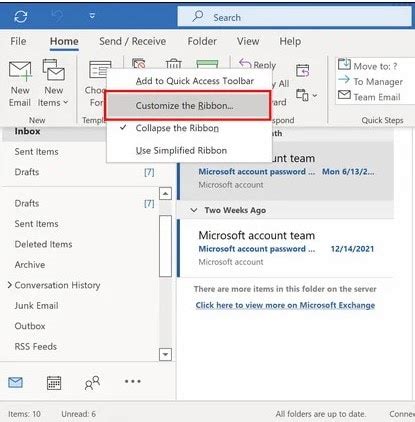Expand the Conversation History folder
415x422 pixels.
[x=10, y=285]
